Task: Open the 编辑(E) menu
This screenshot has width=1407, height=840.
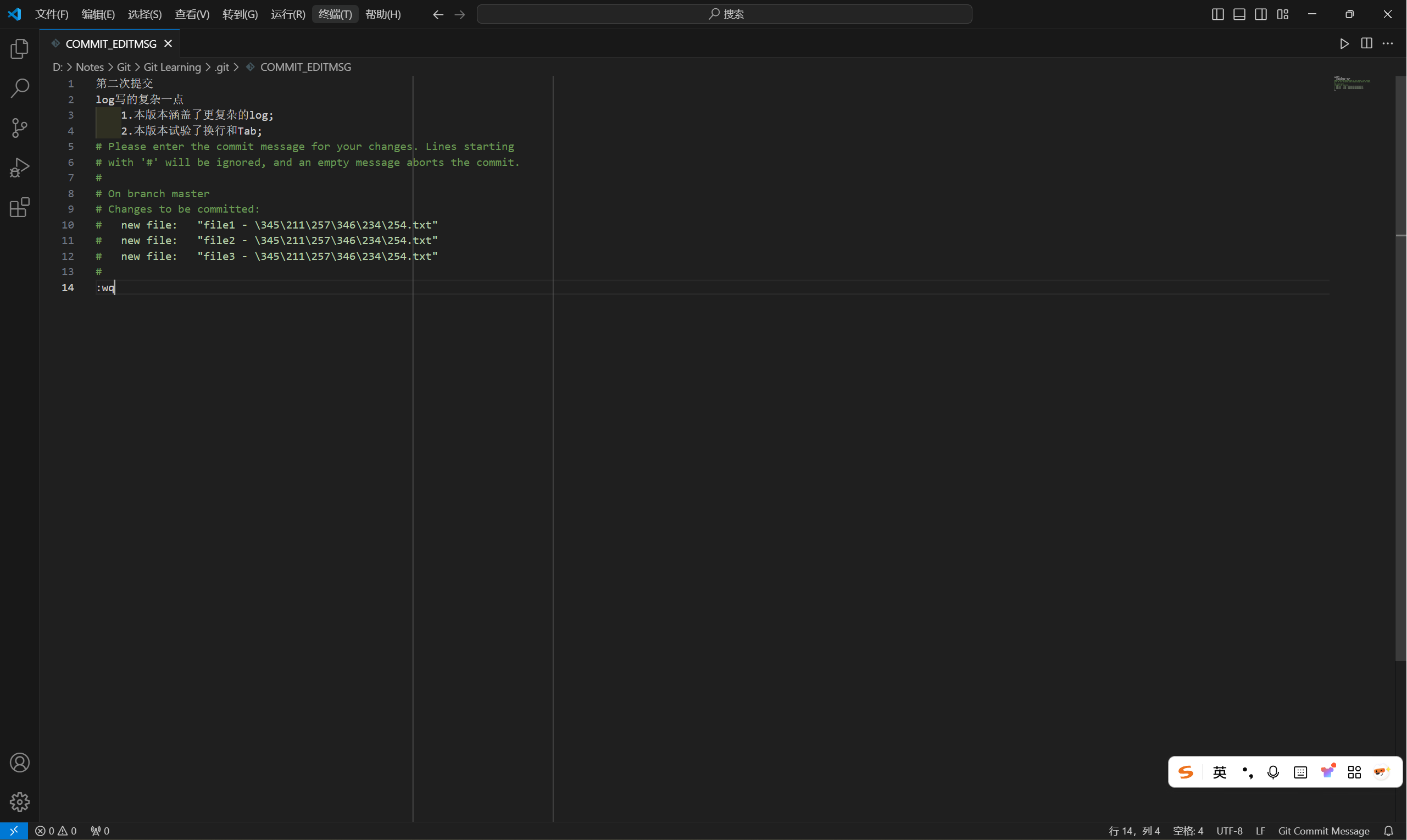Action: click(x=98, y=14)
